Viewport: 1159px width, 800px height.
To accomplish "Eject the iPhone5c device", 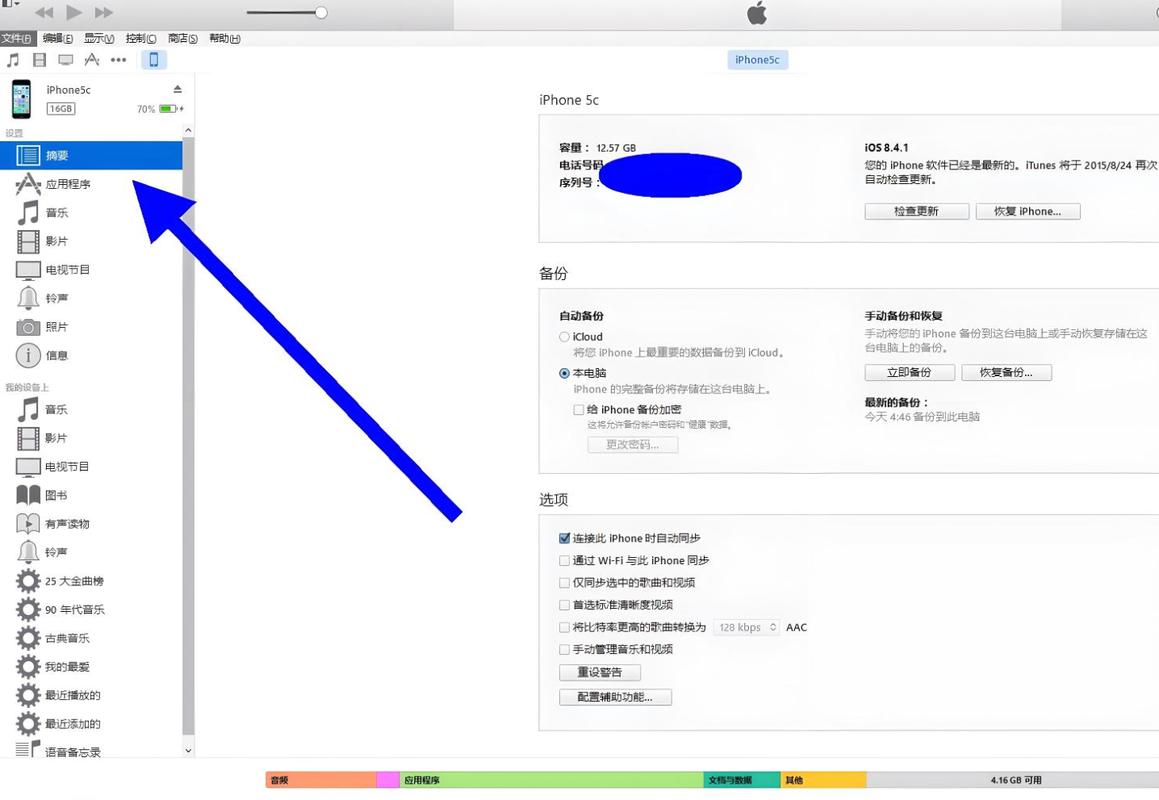I will [177, 89].
